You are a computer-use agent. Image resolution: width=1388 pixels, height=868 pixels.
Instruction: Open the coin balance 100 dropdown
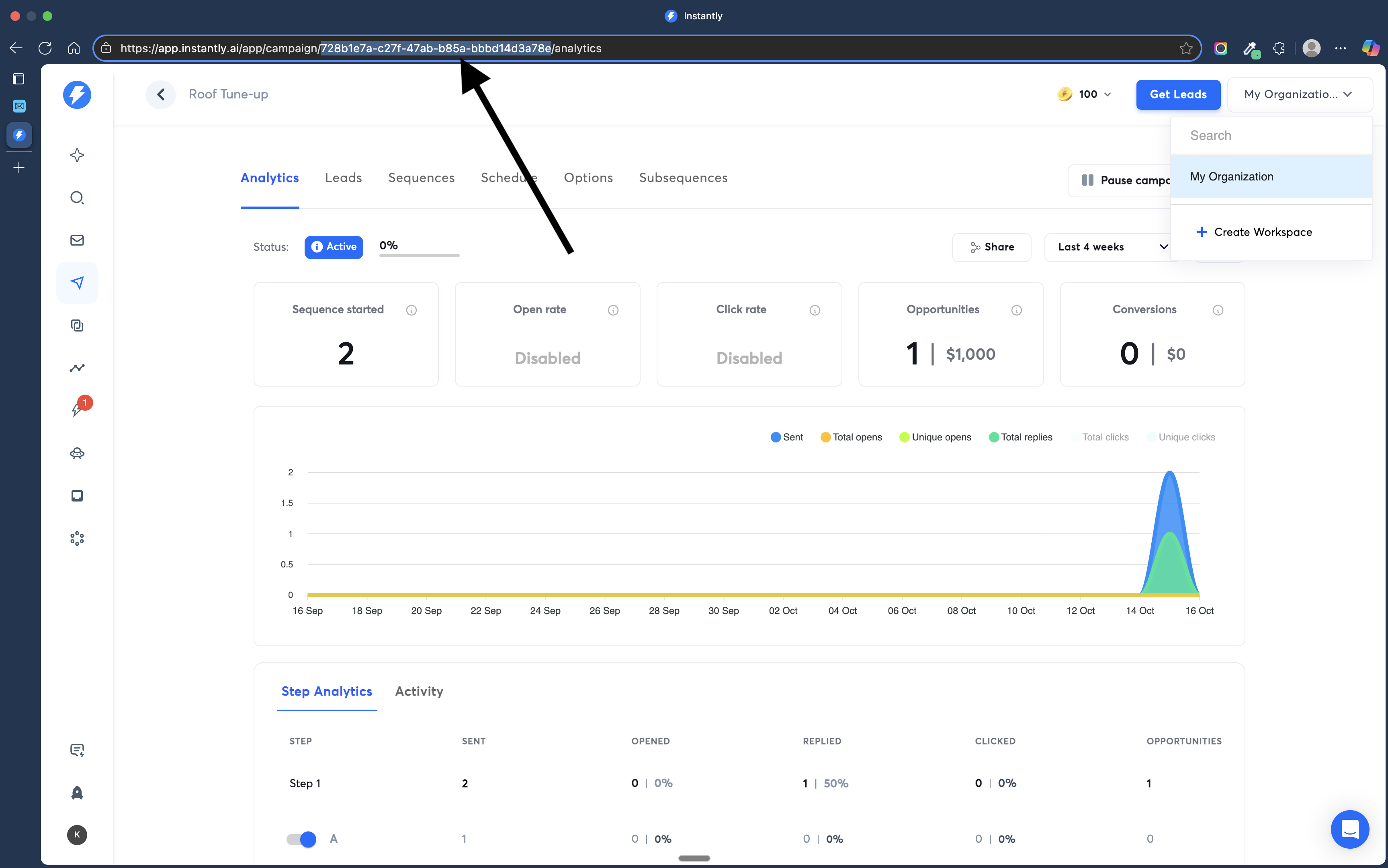1084,94
